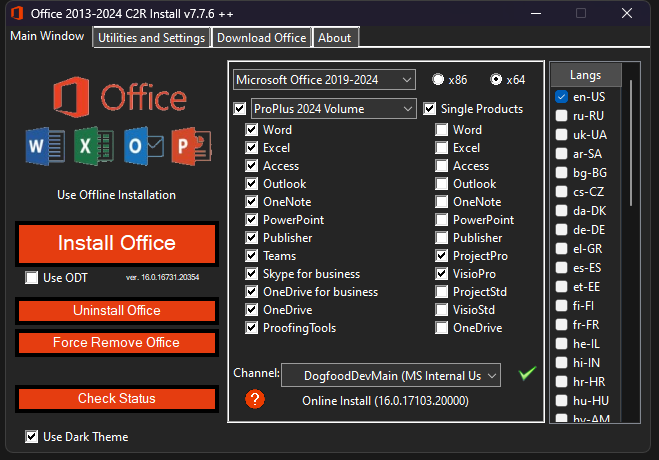Click the PowerPoint icon in the logo

[x=186, y=146]
